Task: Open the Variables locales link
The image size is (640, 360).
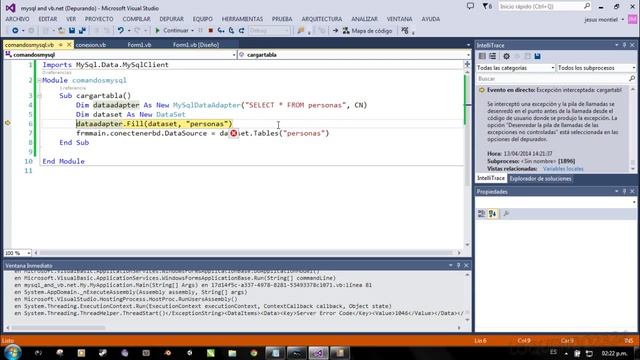Action: [563, 169]
